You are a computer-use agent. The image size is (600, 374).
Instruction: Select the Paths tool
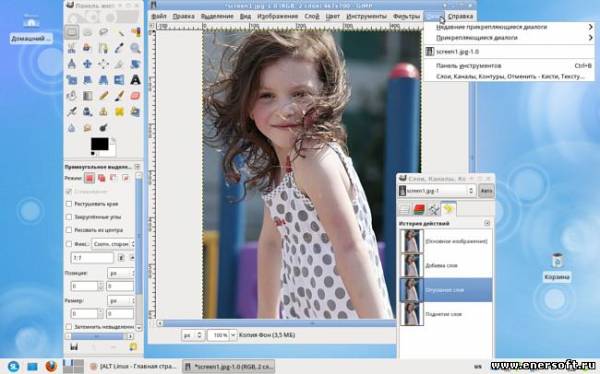pyautogui.click(x=103, y=48)
